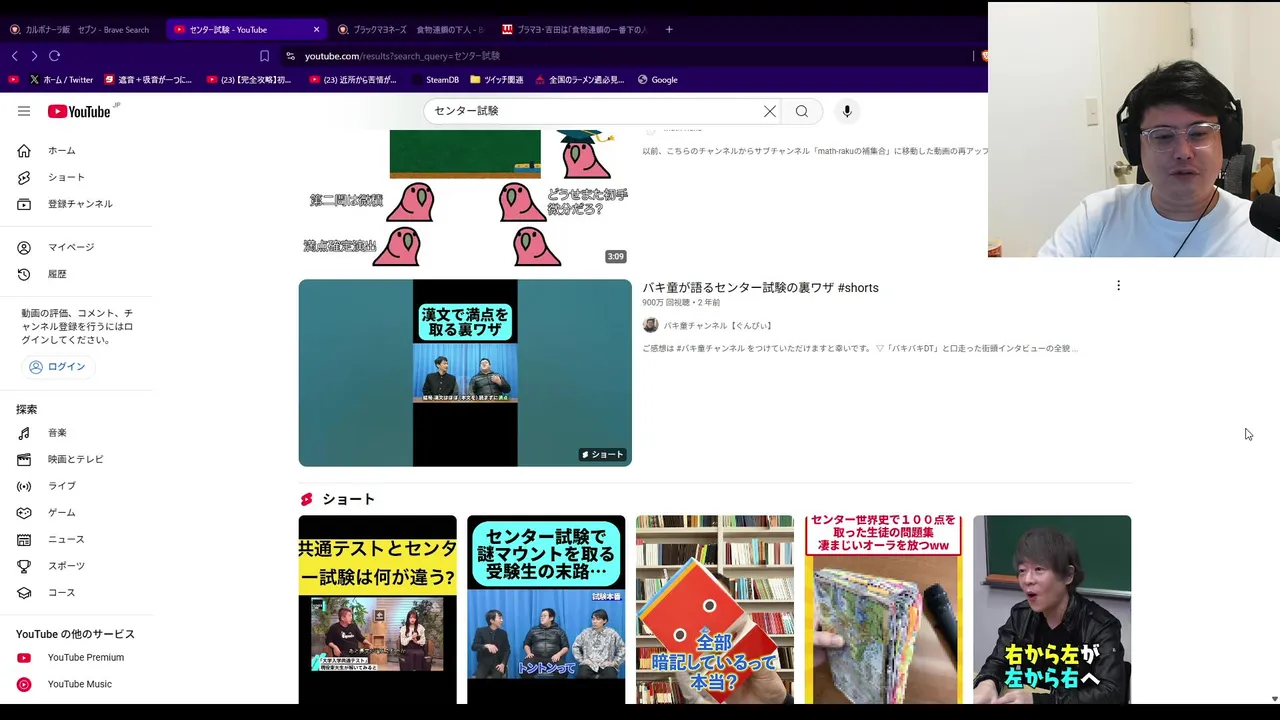The height and width of the screenshot is (720, 1280).
Task: Open the 造音+吸音 bookmark
Action: tap(146, 80)
